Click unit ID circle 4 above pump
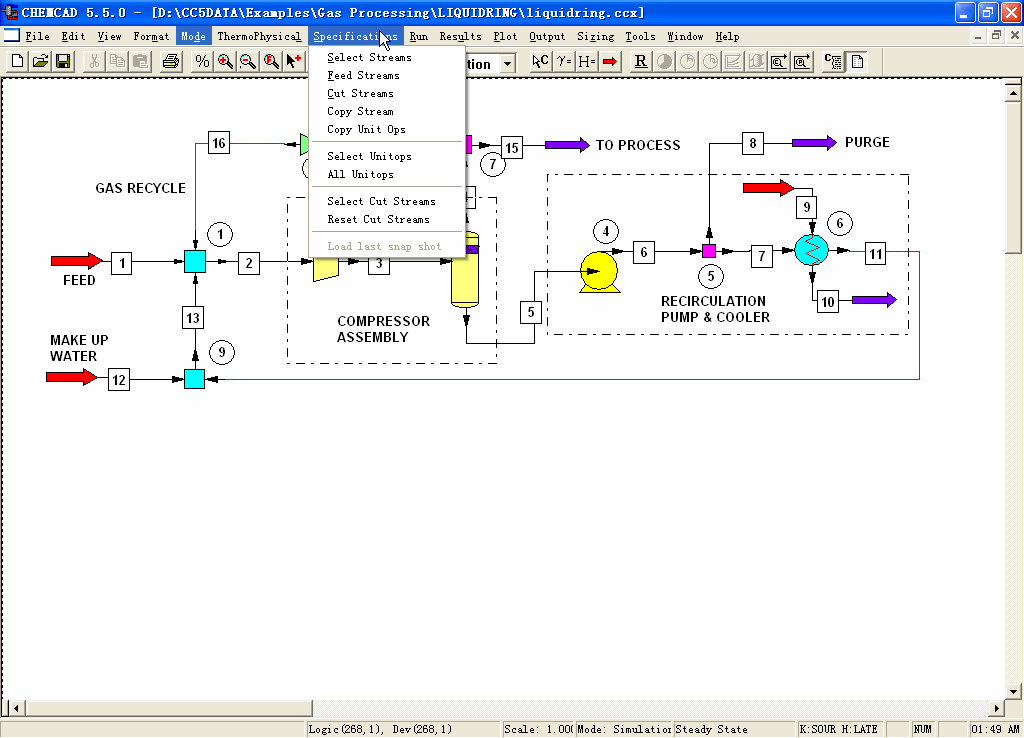The image size is (1024, 738). click(x=606, y=231)
